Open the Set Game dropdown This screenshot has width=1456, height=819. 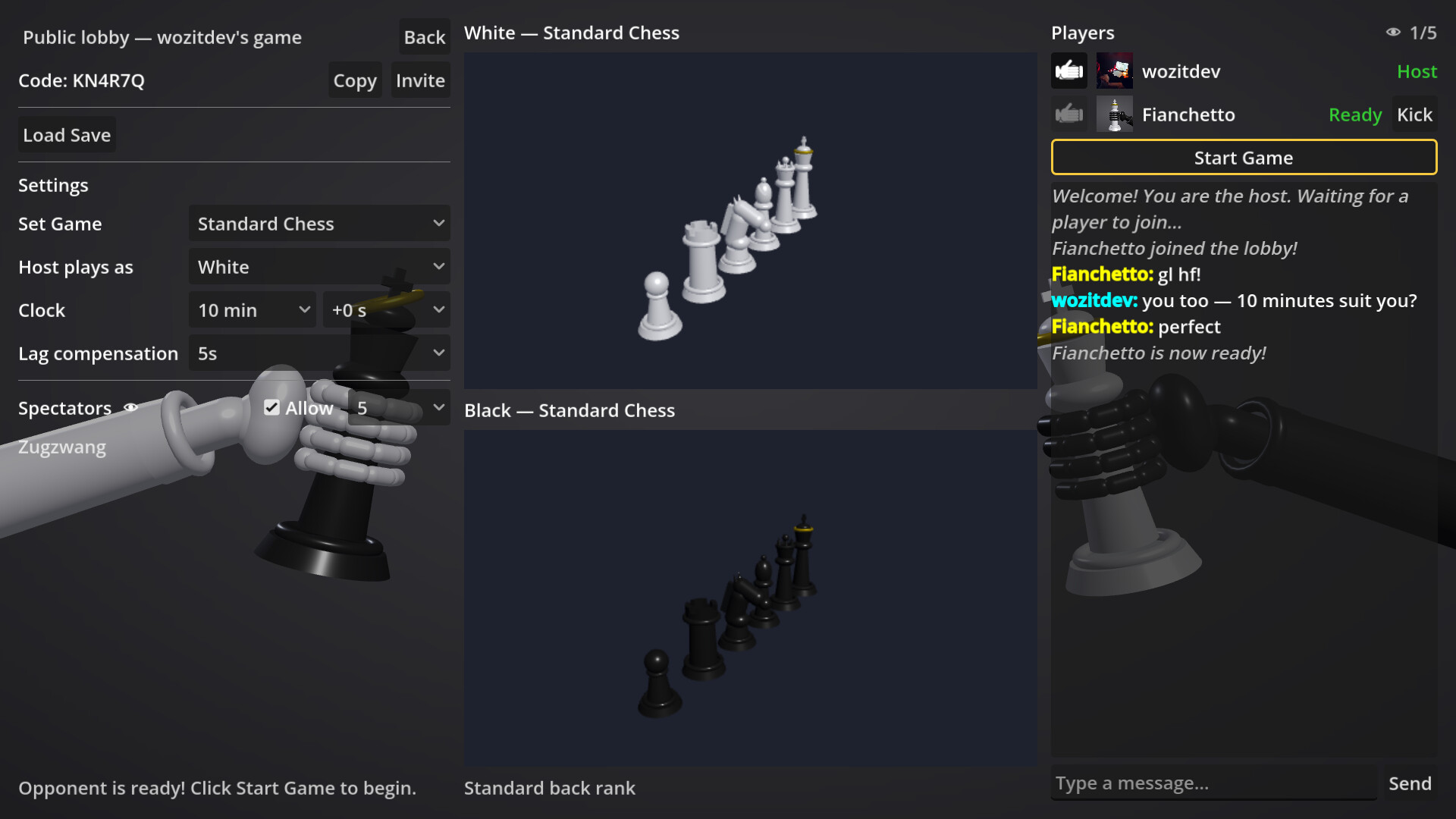click(319, 224)
